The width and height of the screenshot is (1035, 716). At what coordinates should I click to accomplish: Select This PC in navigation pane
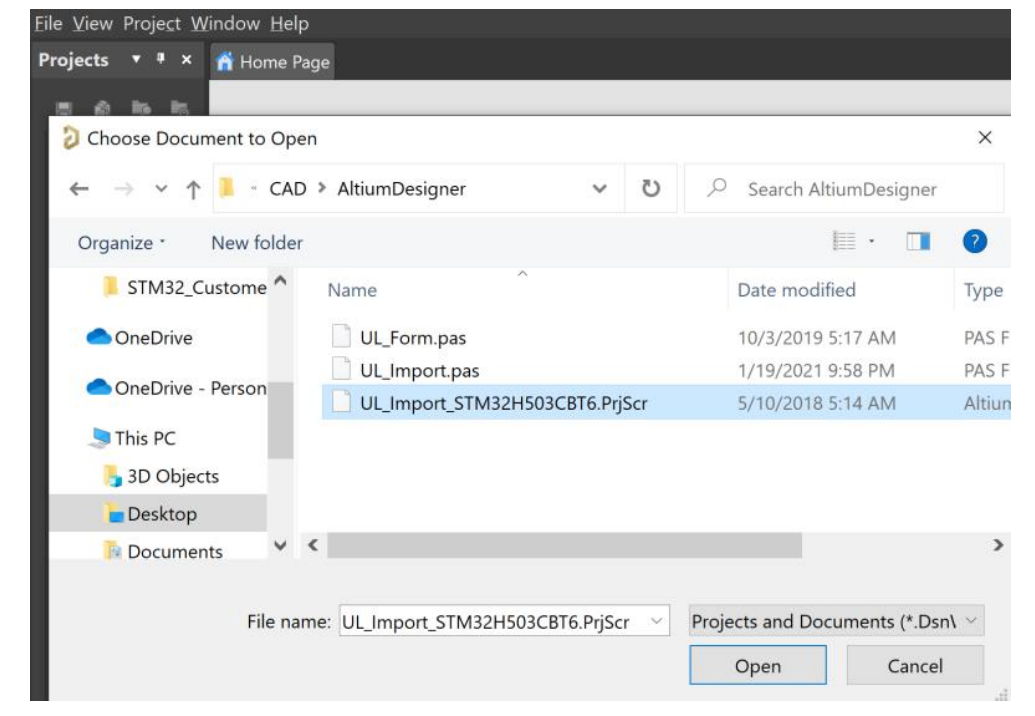pos(133,438)
